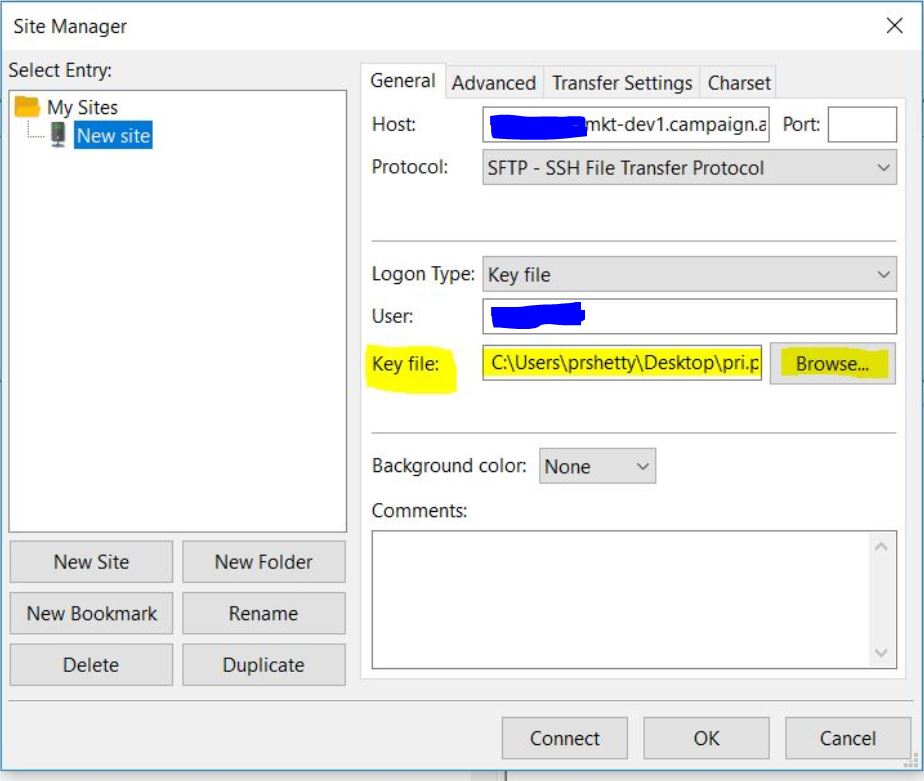Select the New site tree entry label
924x781 pixels.
tap(113, 136)
